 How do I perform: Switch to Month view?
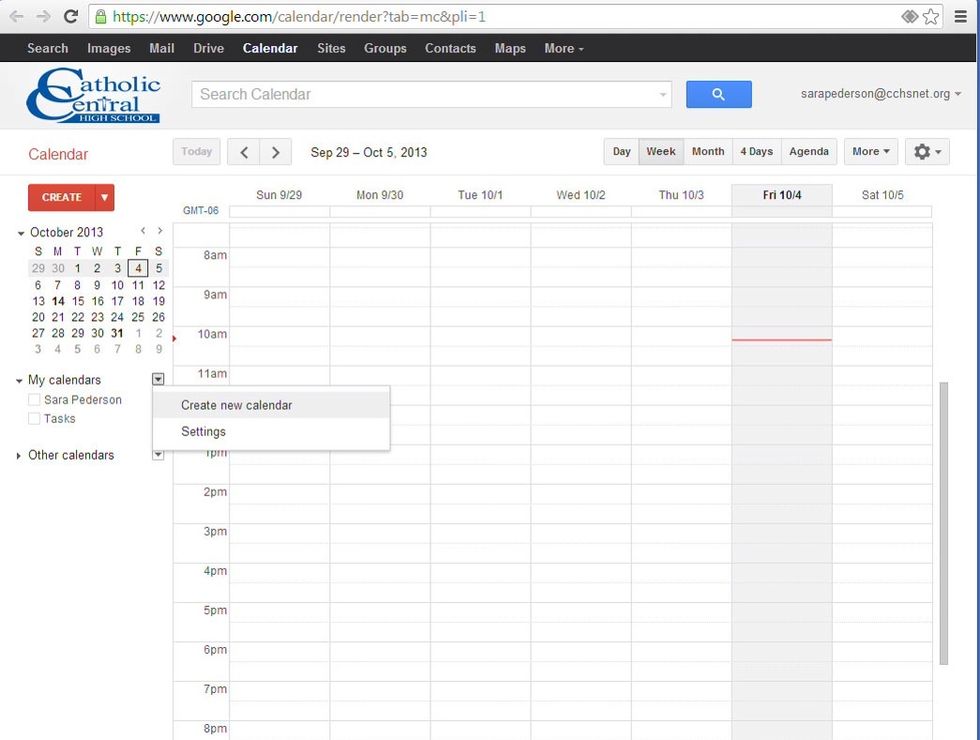pyautogui.click(x=707, y=151)
